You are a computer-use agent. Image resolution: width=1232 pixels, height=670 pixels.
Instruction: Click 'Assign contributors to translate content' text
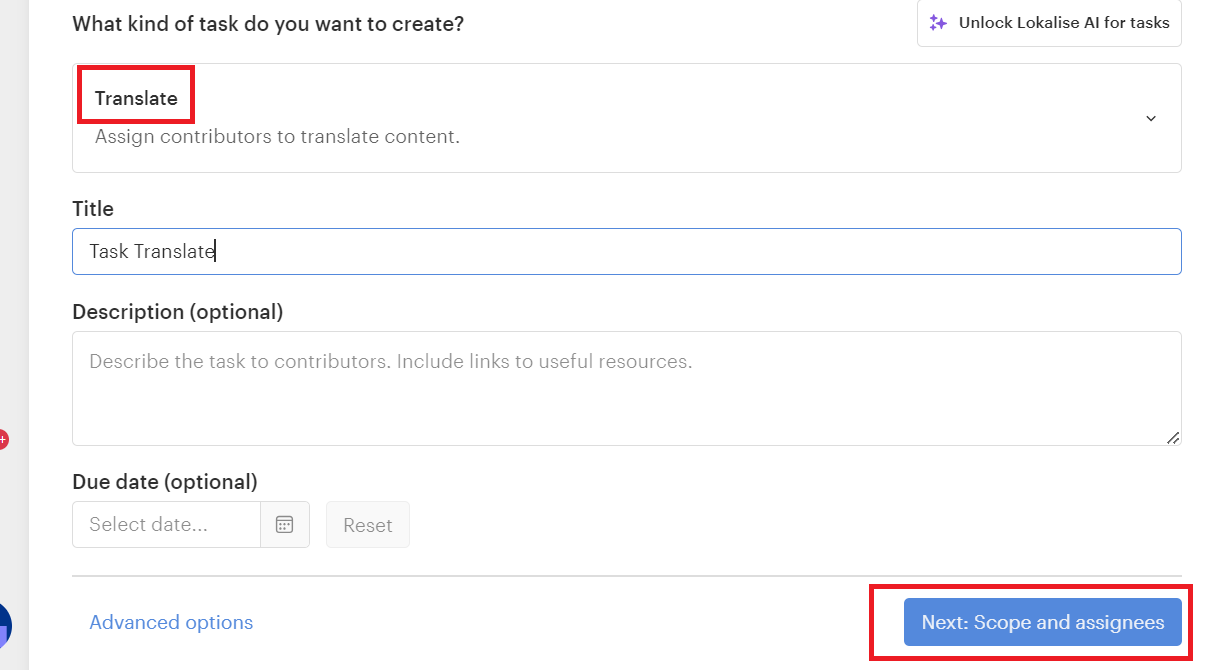[x=277, y=136]
